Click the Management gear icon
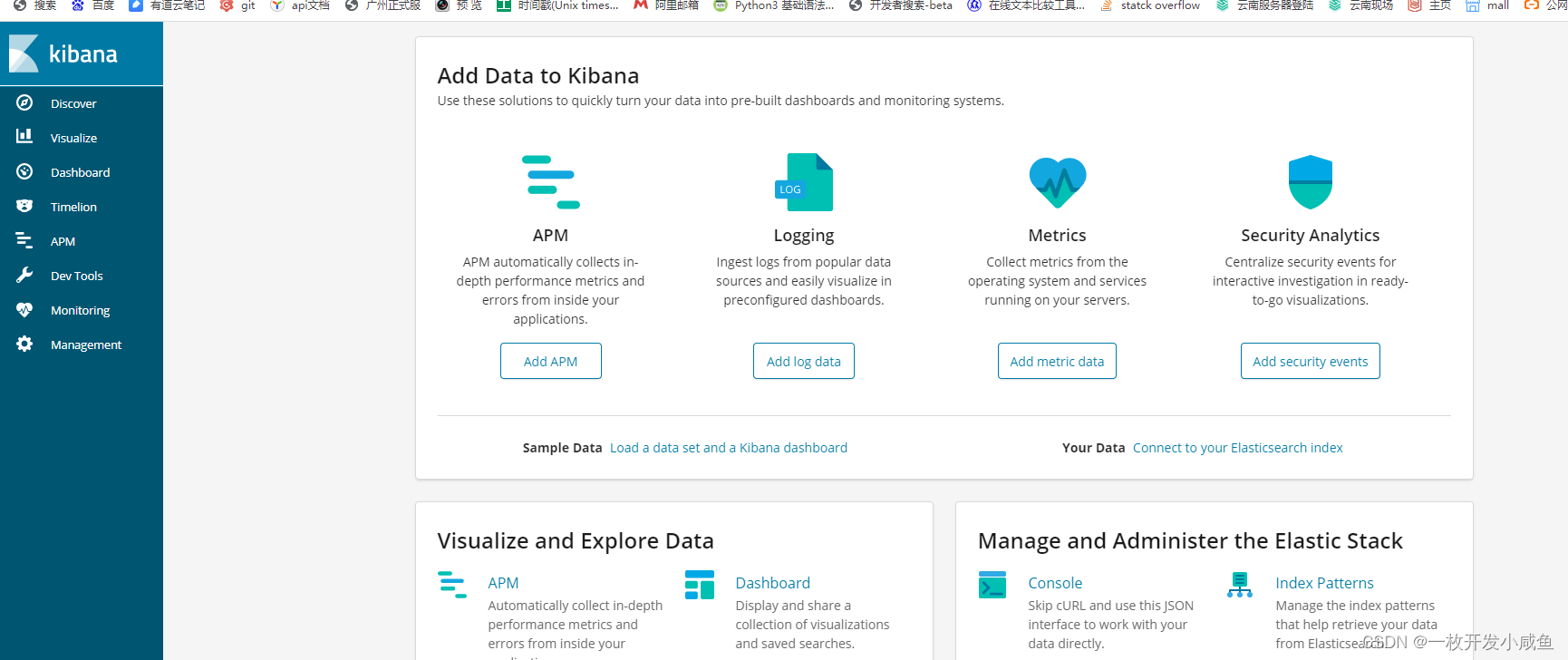This screenshot has height=660, width=1568. click(x=24, y=345)
